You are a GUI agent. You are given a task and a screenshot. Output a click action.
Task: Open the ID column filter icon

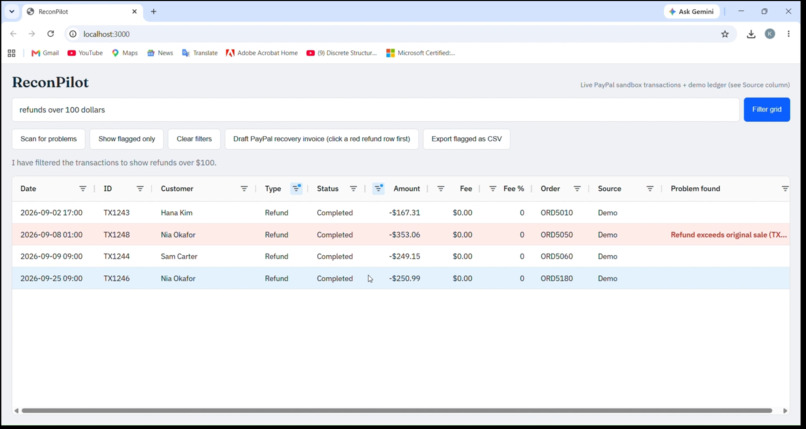pyautogui.click(x=140, y=189)
